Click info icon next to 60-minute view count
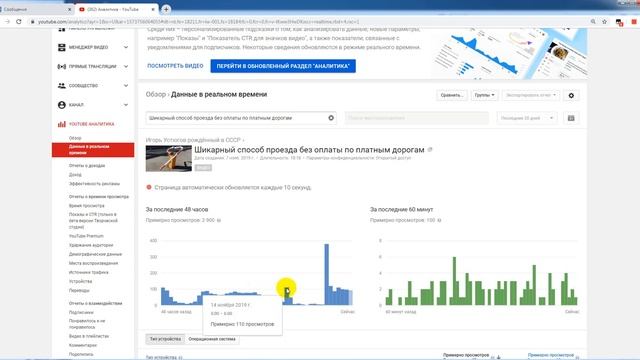 tap(439, 220)
